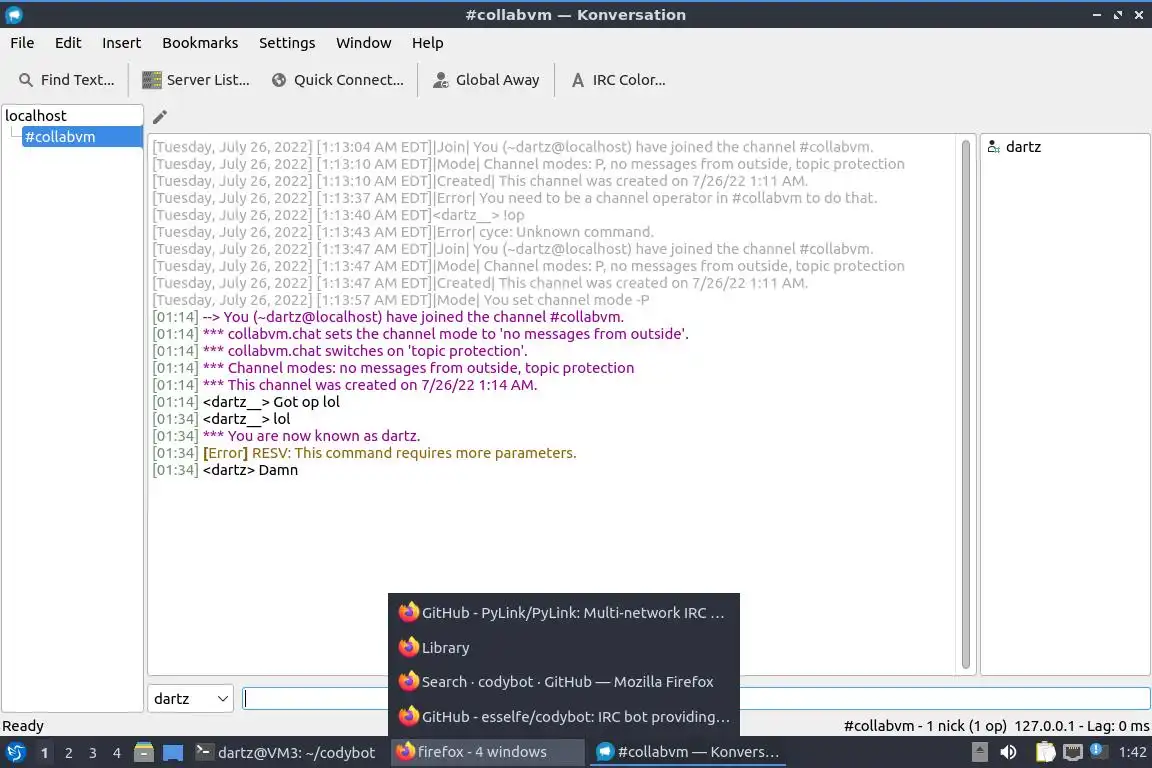Click the 'You set channel mode -P' line
The image size is (1152, 768).
[400, 301]
